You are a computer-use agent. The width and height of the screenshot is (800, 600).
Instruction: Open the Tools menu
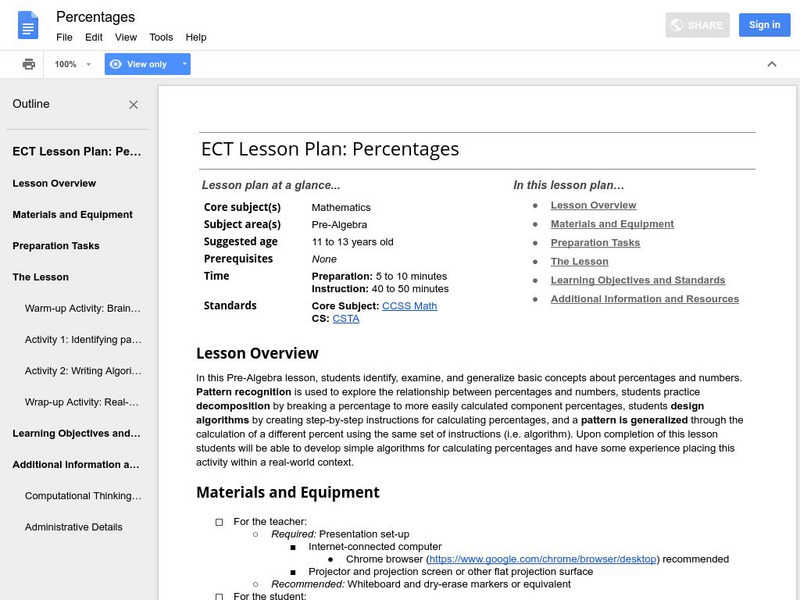point(161,37)
